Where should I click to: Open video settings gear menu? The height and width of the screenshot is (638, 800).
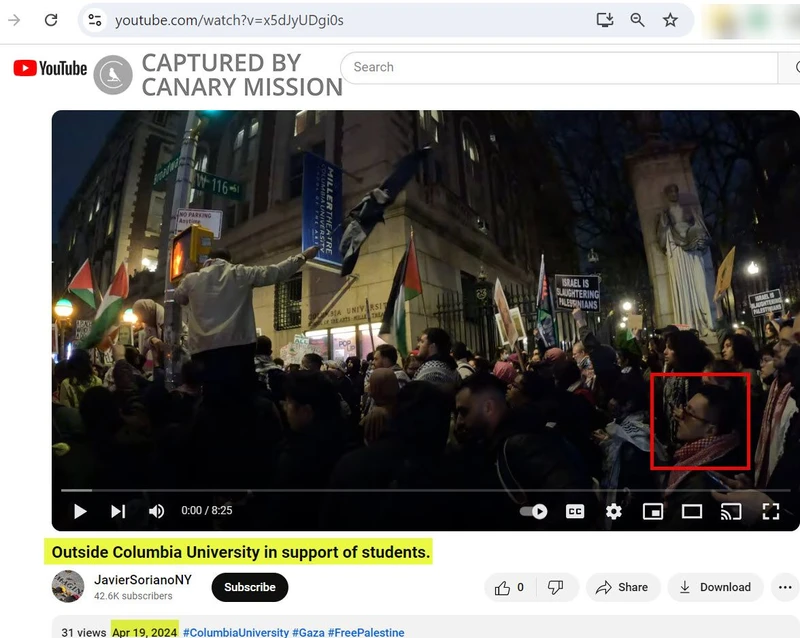(x=614, y=511)
